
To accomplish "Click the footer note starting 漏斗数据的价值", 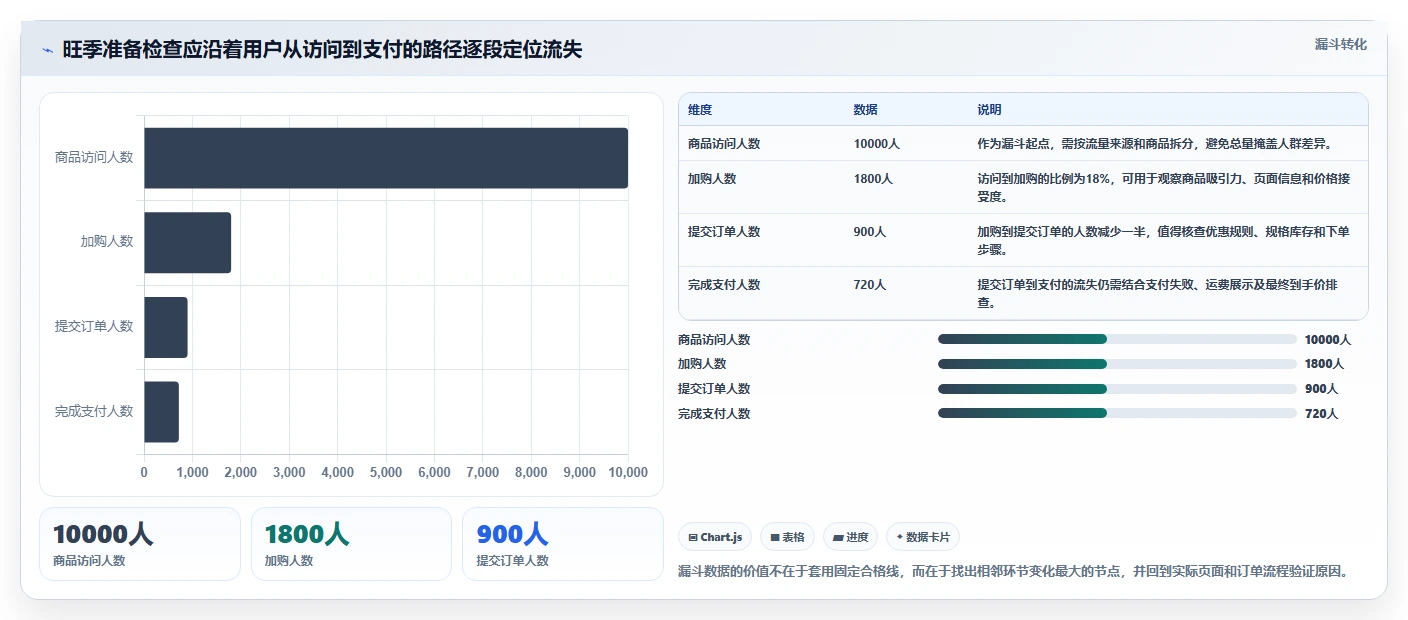I will coord(1014,572).
